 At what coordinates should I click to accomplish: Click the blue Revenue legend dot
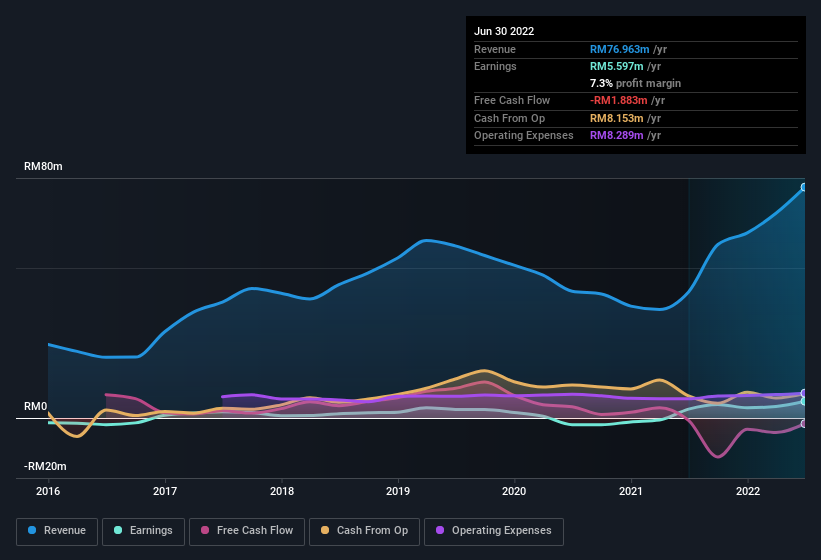point(33,531)
